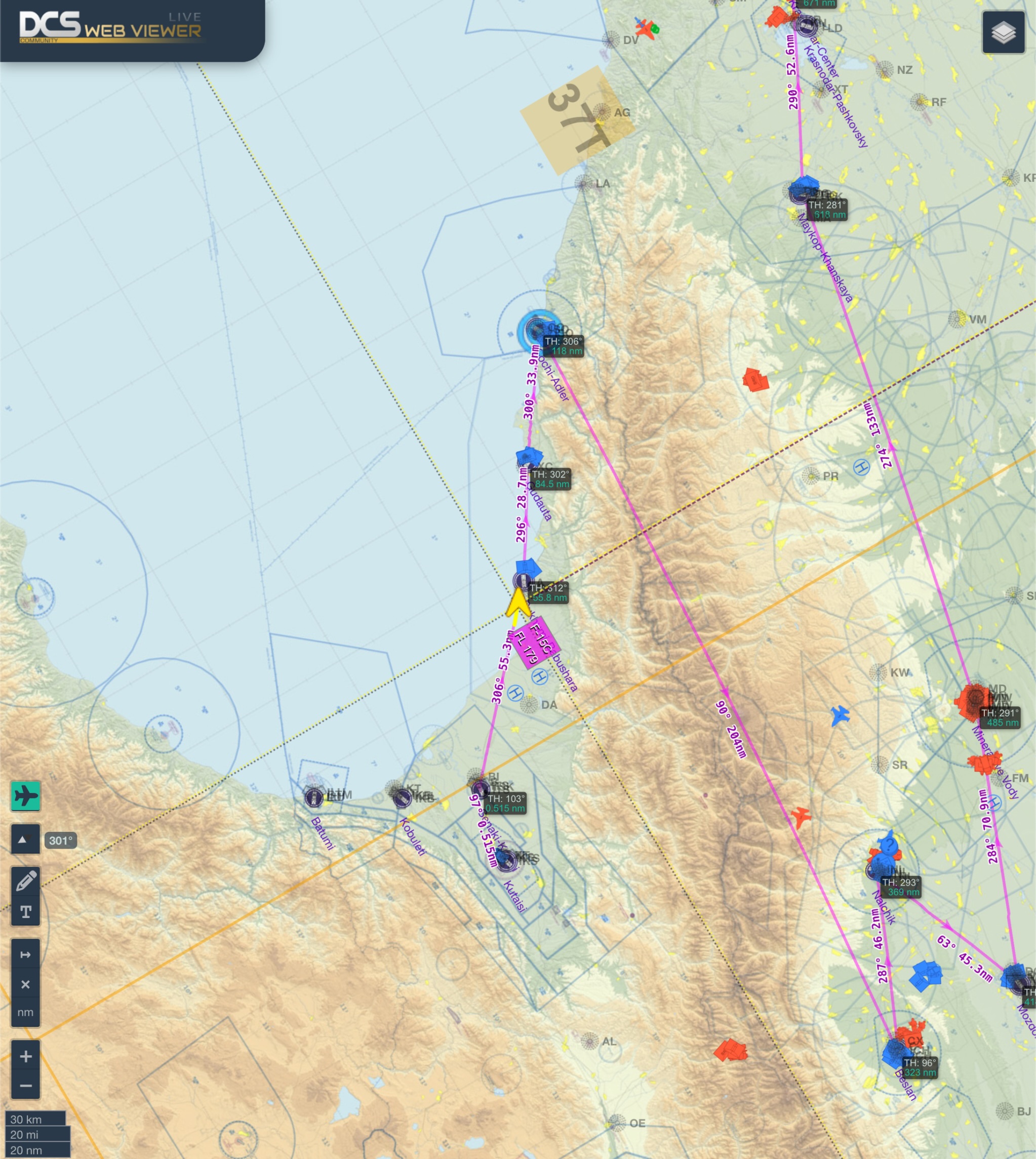Screen dimensions: 1036x1159
Task: Click the DCS Web Viewer logo
Action: point(111,27)
